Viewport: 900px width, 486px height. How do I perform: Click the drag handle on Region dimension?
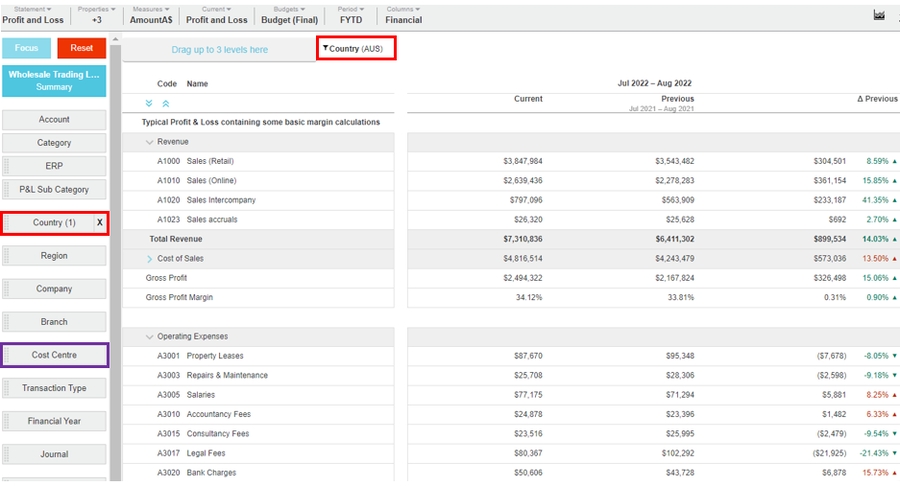point(8,256)
